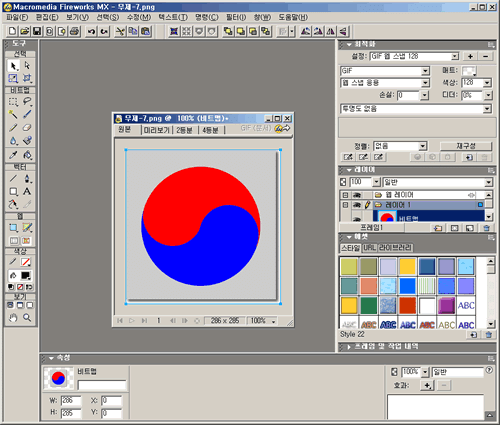This screenshot has width=500, height=425.
Task: Select the Slice tool
Action: pyautogui.click(x=27, y=228)
